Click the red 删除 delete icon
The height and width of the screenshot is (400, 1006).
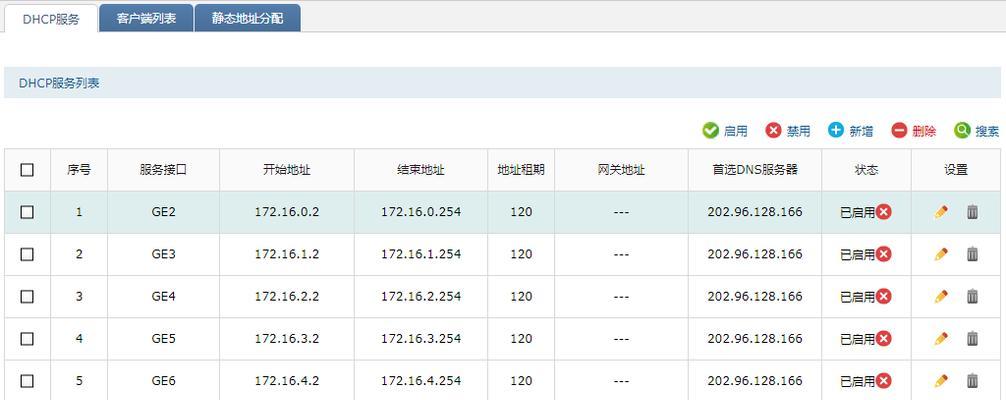tap(899, 131)
